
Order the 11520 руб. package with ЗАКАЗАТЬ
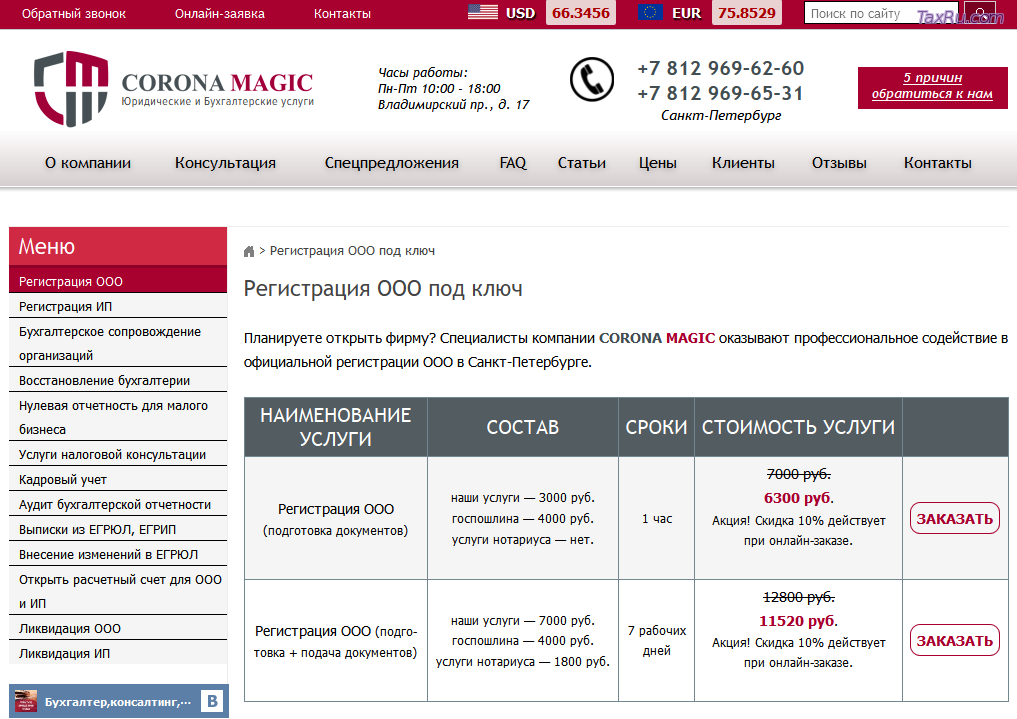(x=954, y=640)
